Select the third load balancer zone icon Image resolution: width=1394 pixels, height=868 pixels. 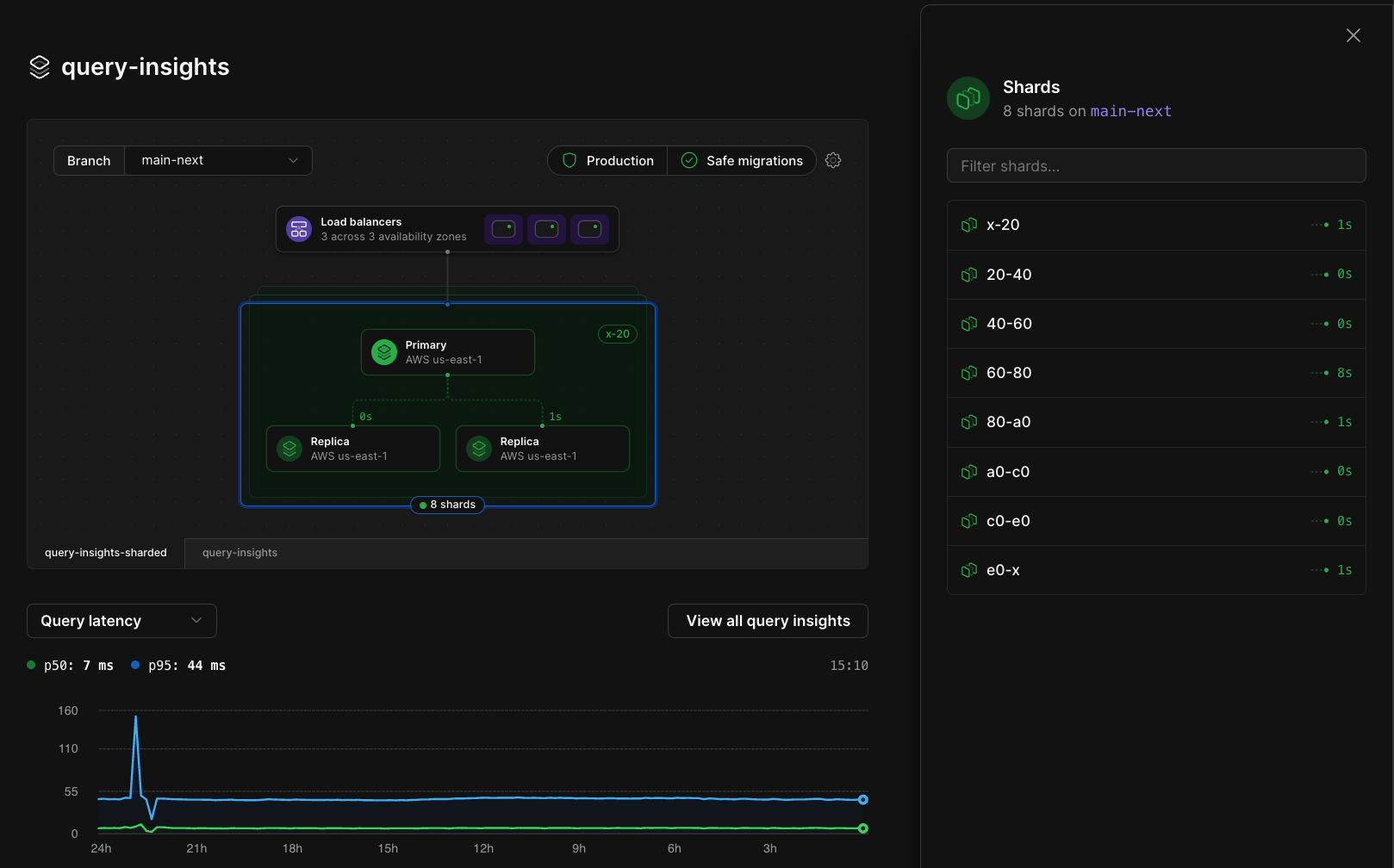pyautogui.click(x=589, y=229)
